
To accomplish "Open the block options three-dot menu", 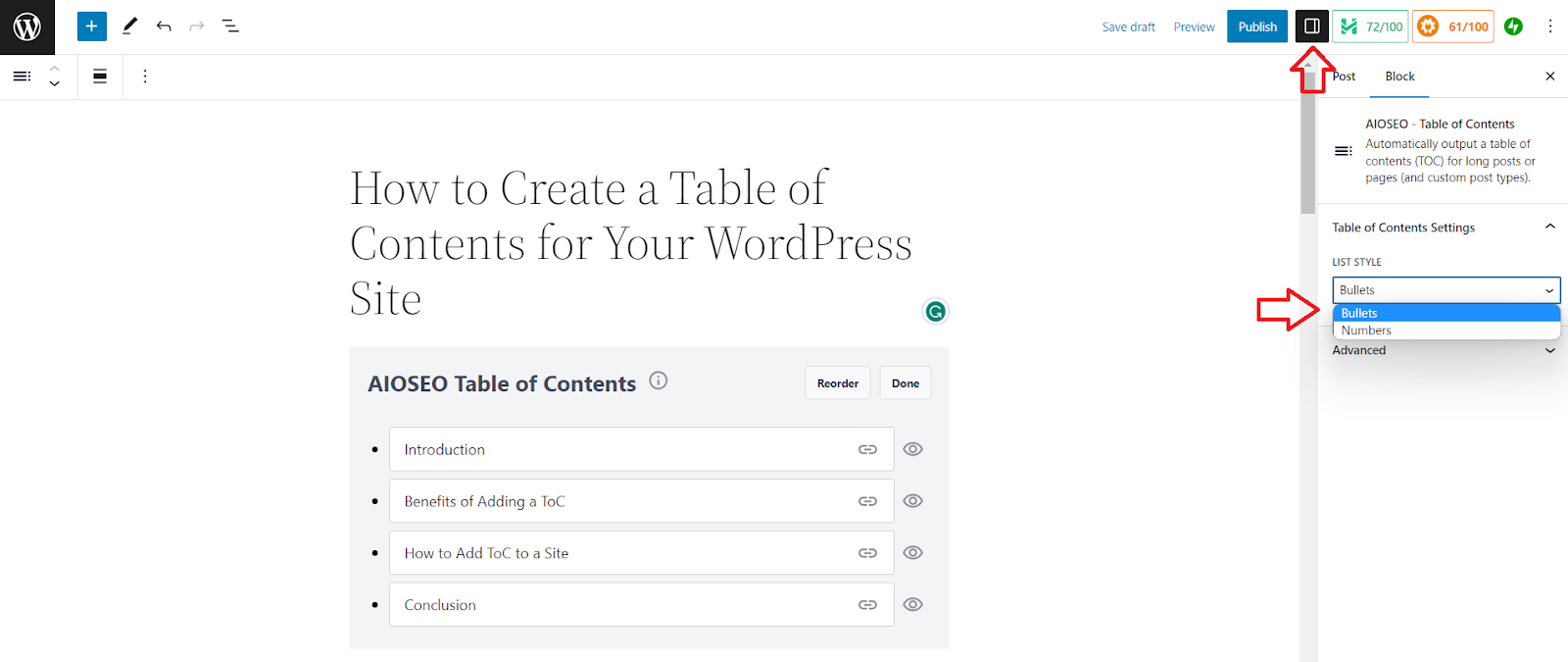I will coord(145,76).
